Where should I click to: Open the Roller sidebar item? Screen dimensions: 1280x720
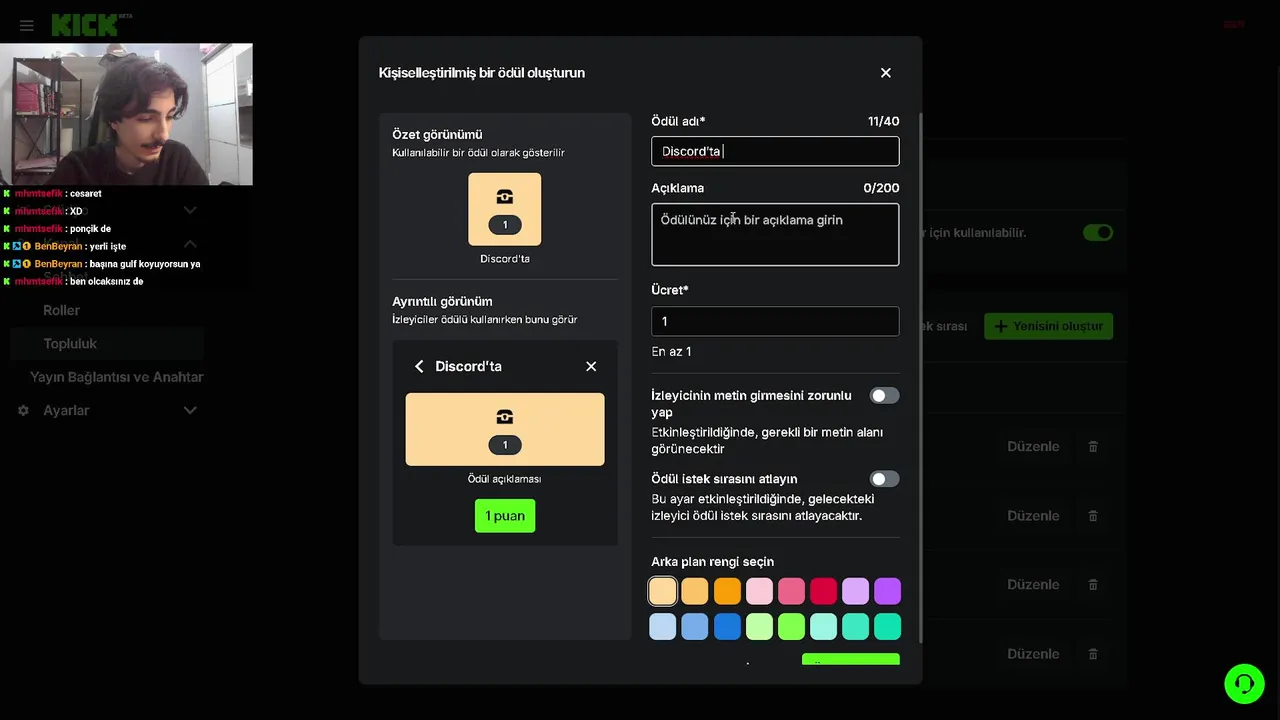(x=61, y=310)
